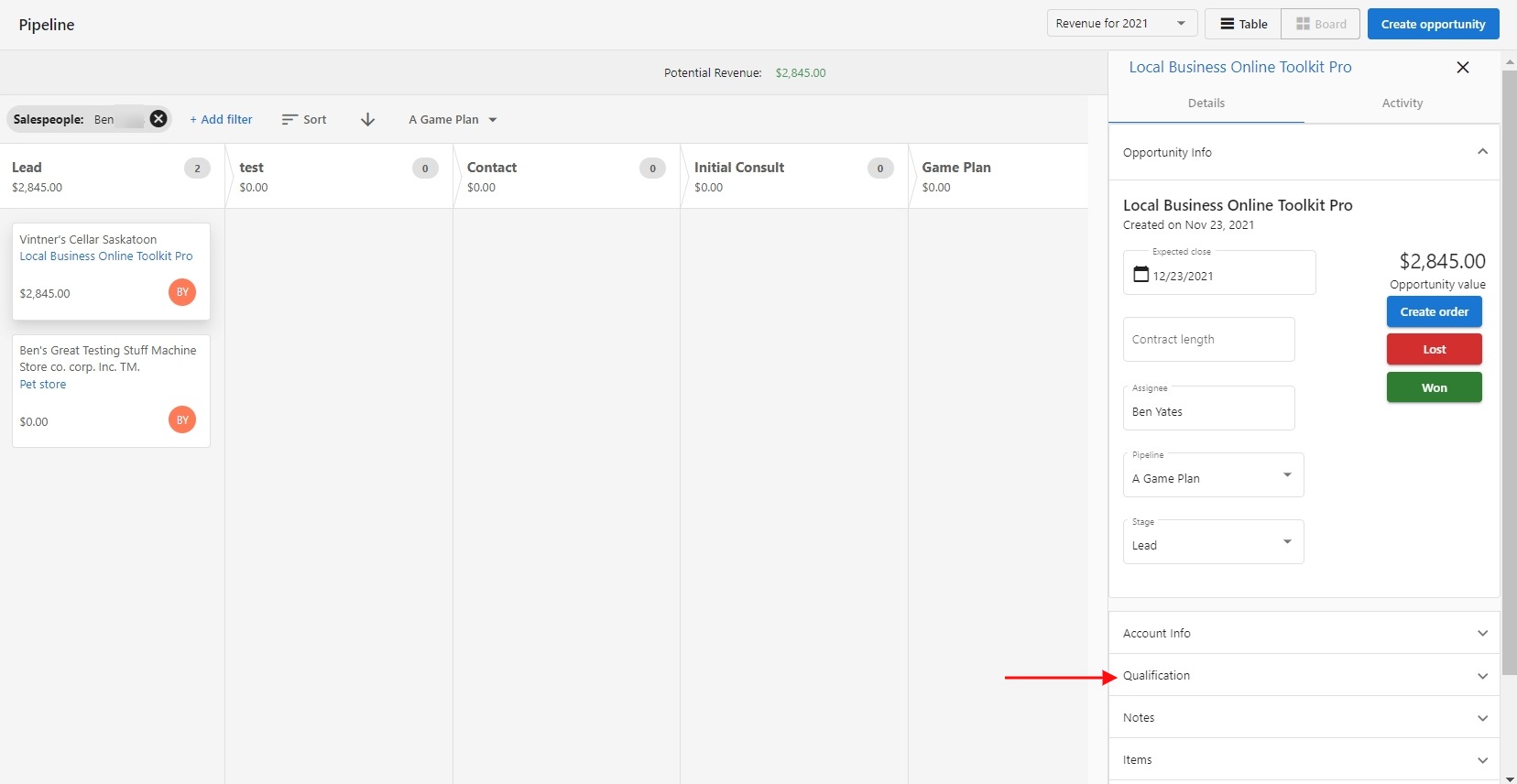Open the Pet store opportunity link
The image size is (1517, 784).
(x=43, y=385)
